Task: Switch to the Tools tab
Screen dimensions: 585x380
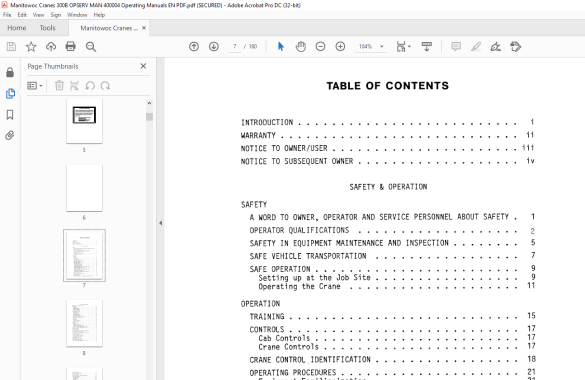Action: pos(47,28)
